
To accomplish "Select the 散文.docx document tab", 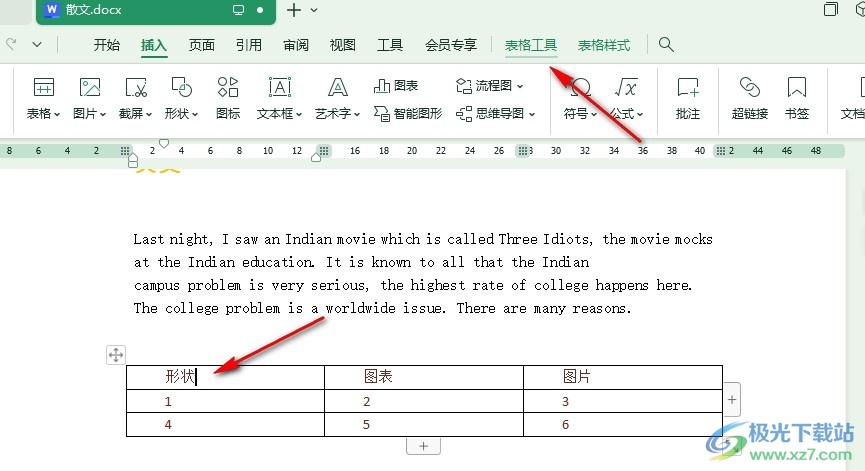I will [156, 11].
